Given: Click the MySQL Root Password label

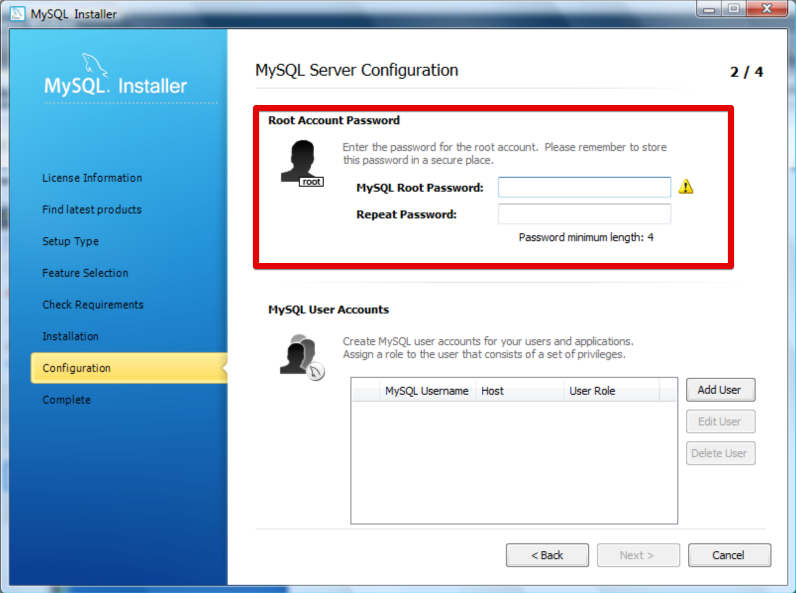Looking at the screenshot, I should point(420,188).
